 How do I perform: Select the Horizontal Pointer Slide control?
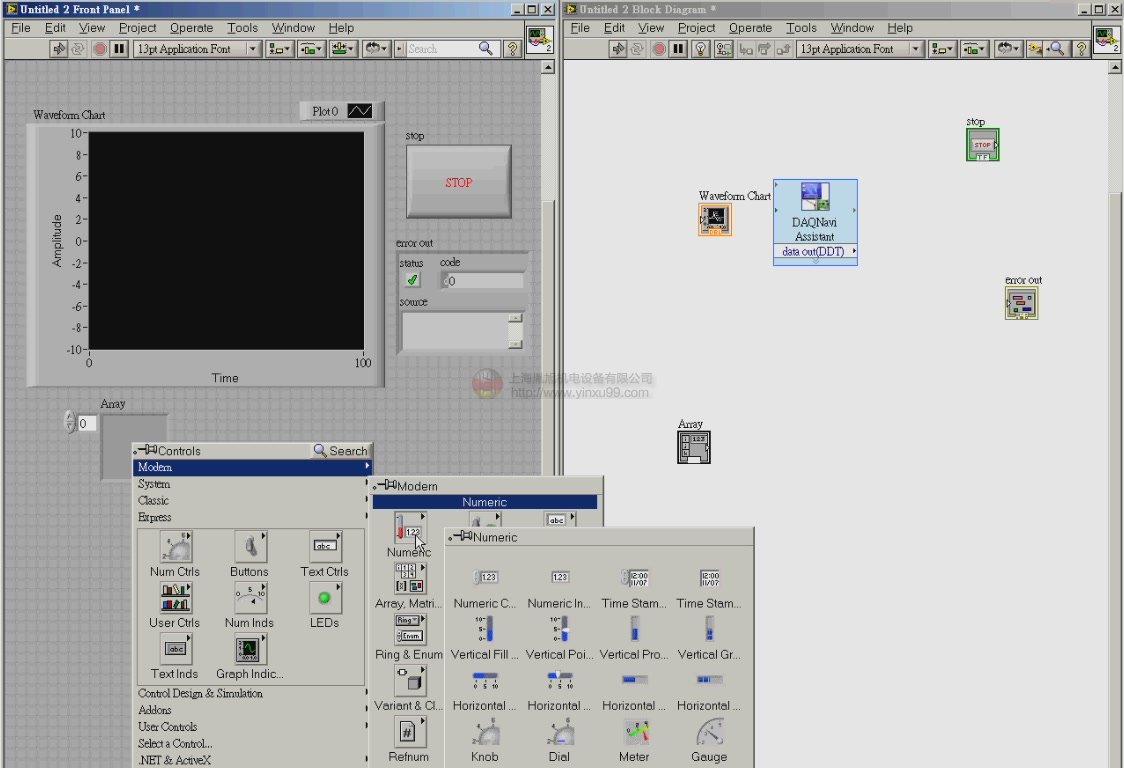560,680
